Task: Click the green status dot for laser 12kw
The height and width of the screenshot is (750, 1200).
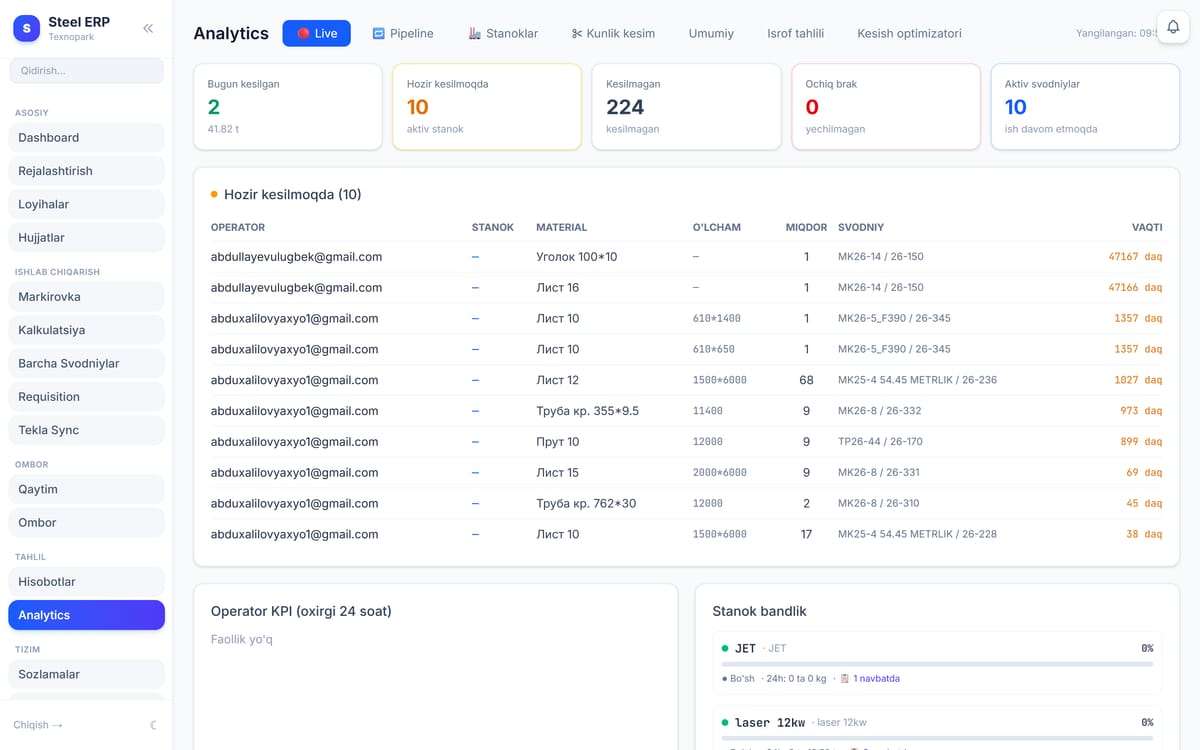Action: click(725, 722)
